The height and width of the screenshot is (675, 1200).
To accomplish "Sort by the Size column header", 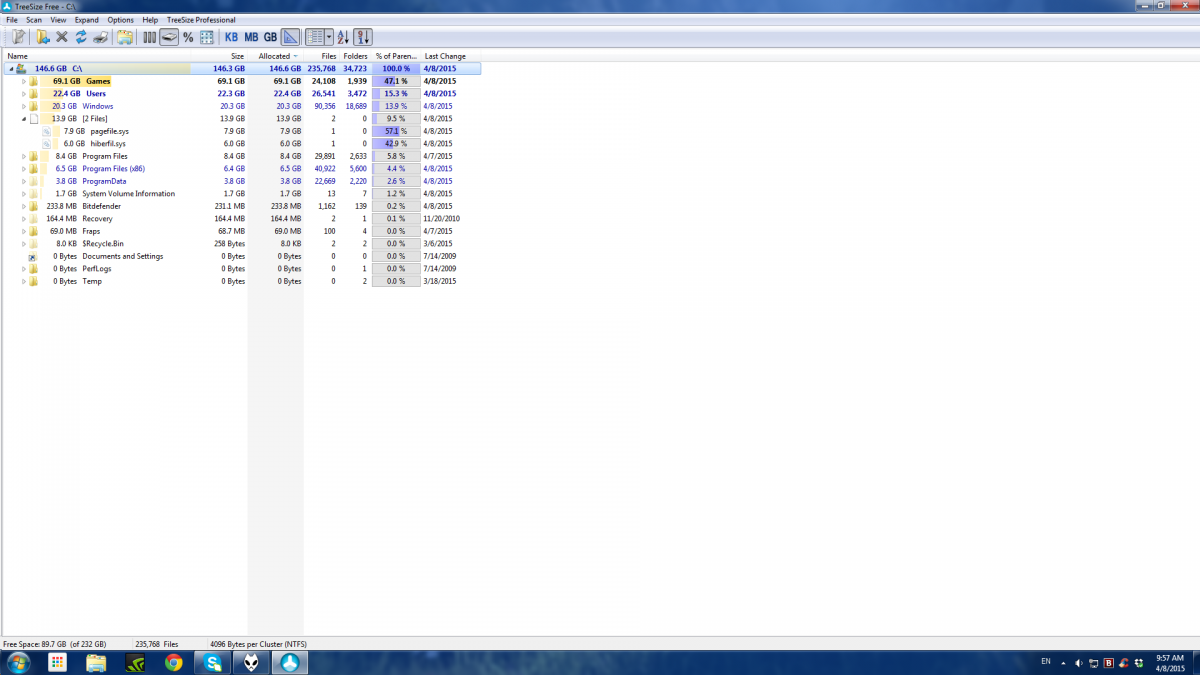I will (220, 56).
